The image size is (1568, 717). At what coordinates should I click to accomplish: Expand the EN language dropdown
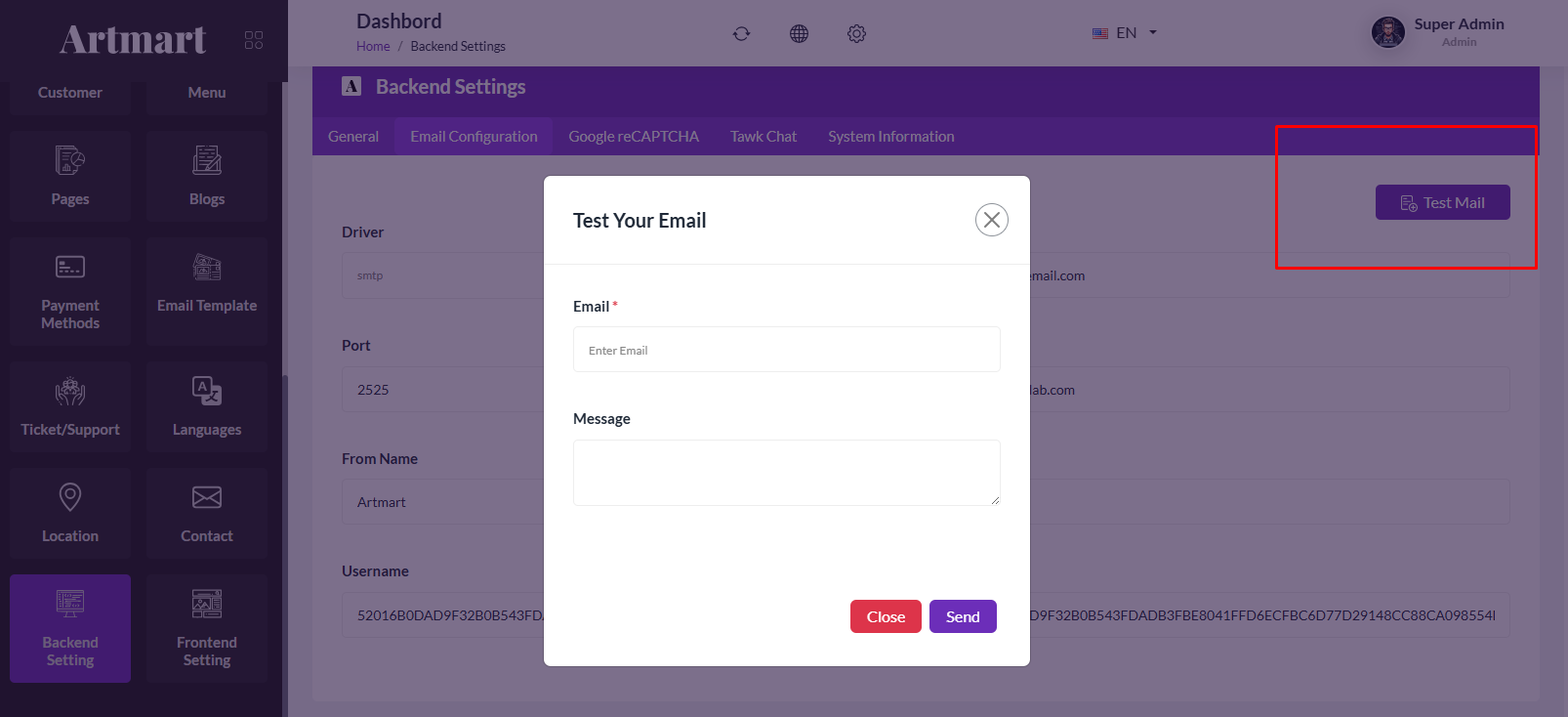click(x=1125, y=33)
